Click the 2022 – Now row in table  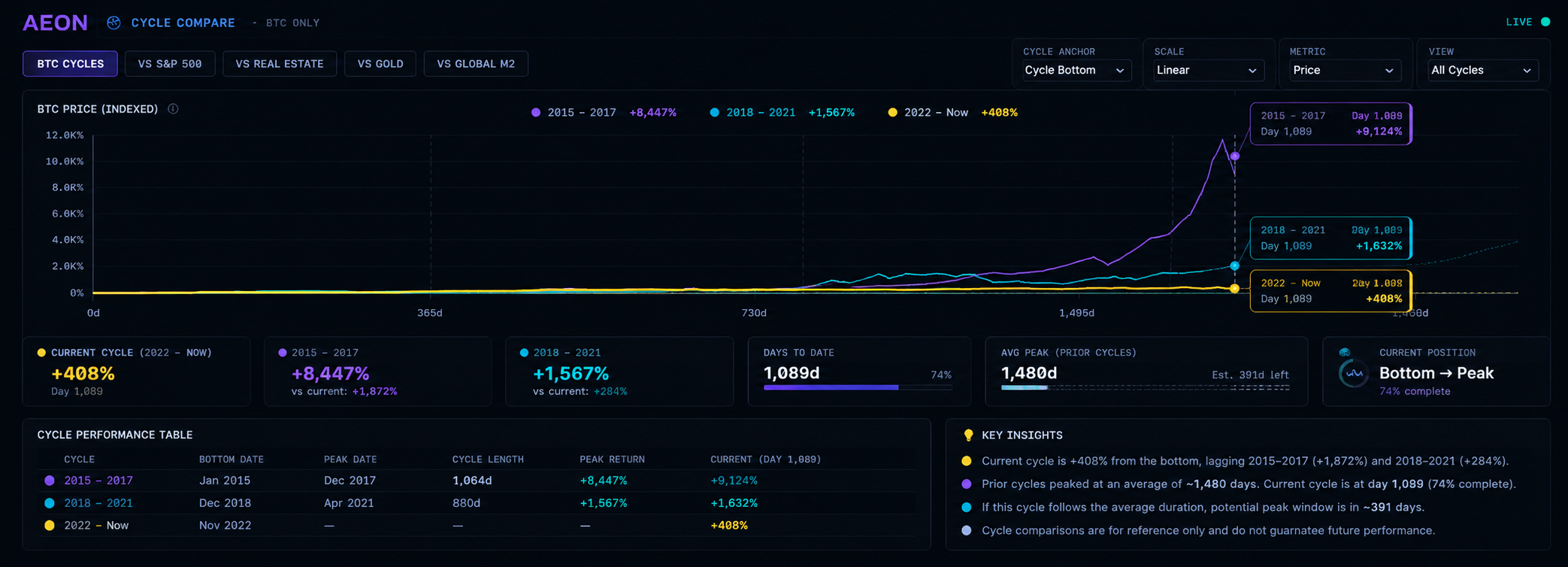pos(477,526)
